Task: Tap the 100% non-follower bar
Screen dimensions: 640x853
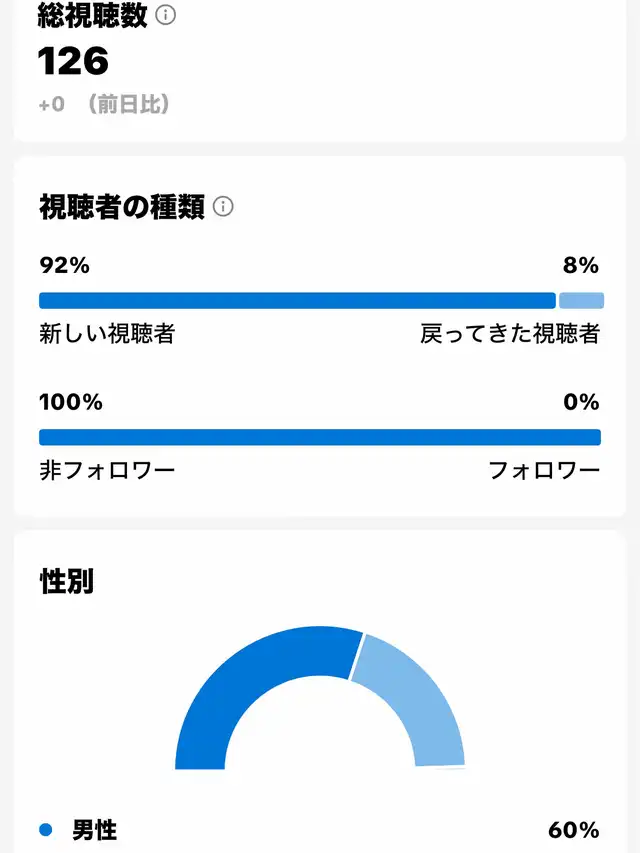Action: click(x=320, y=437)
